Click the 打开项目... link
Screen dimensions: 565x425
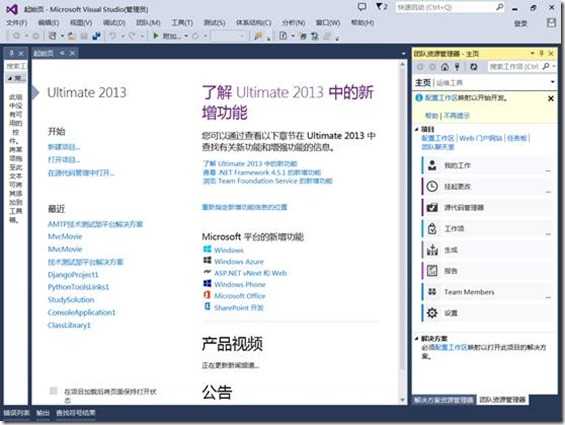coord(64,160)
